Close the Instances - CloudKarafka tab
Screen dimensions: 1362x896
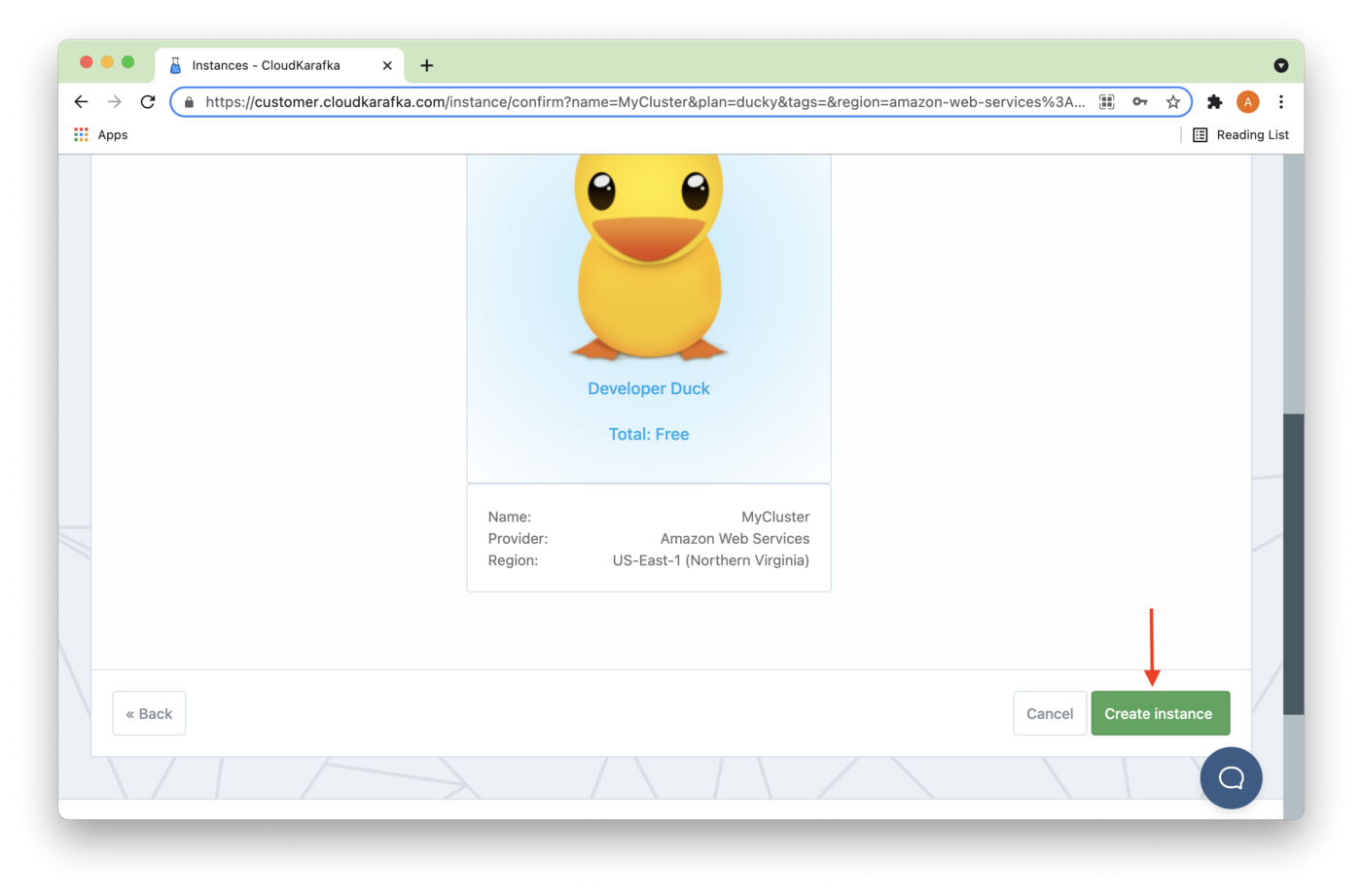tap(387, 65)
